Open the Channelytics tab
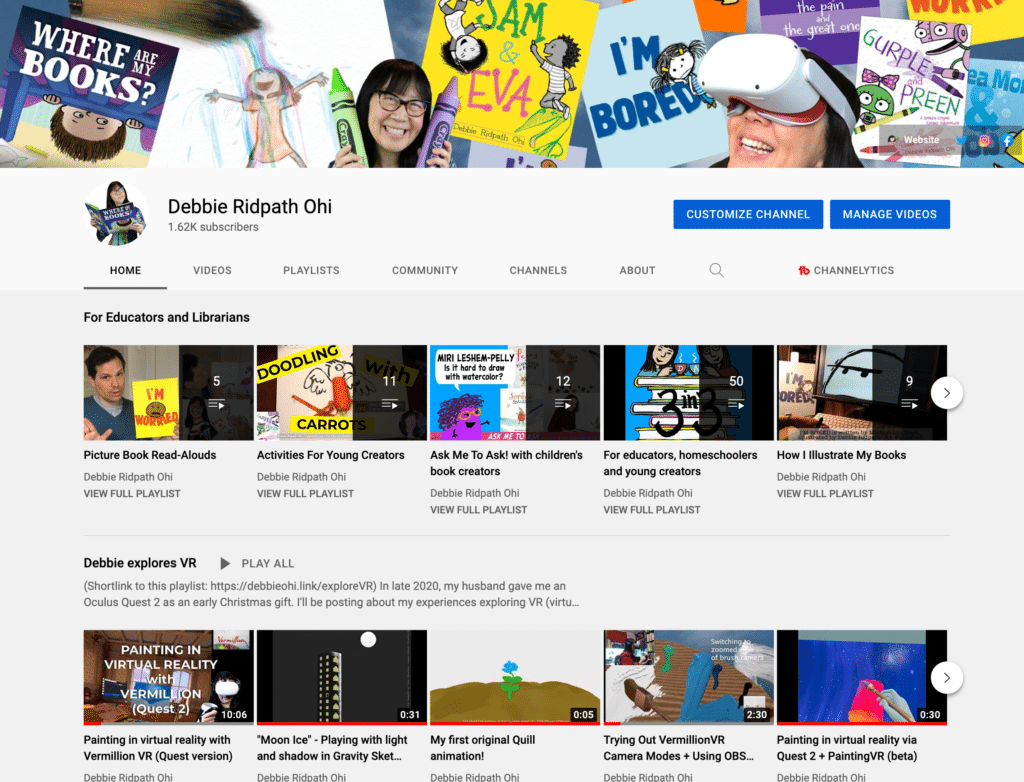The width and height of the screenshot is (1024, 782). tap(846, 270)
